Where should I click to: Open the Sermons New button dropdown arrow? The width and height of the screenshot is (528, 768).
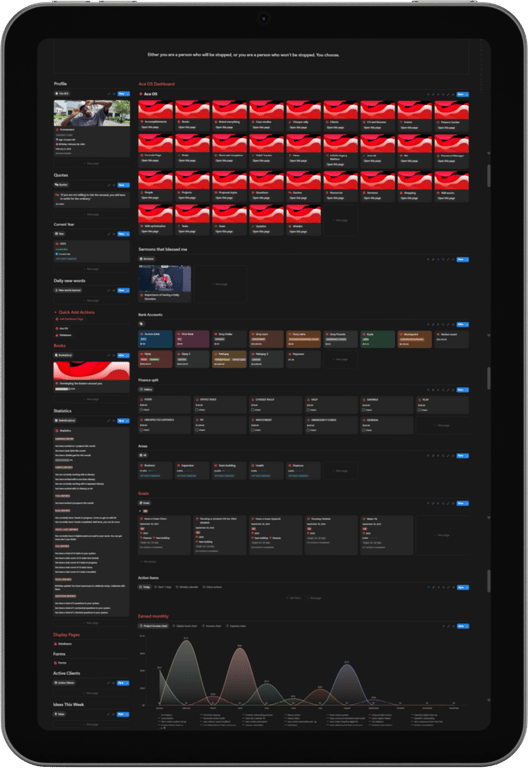[467, 260]
